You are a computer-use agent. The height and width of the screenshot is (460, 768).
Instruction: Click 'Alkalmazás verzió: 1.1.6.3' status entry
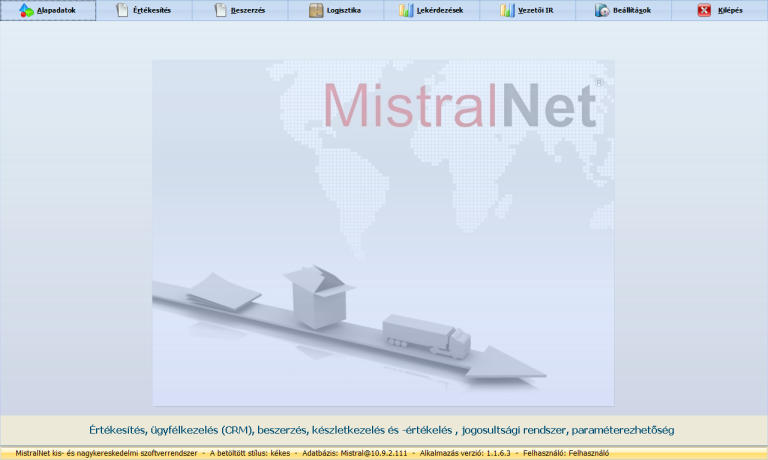coord(465,453)
